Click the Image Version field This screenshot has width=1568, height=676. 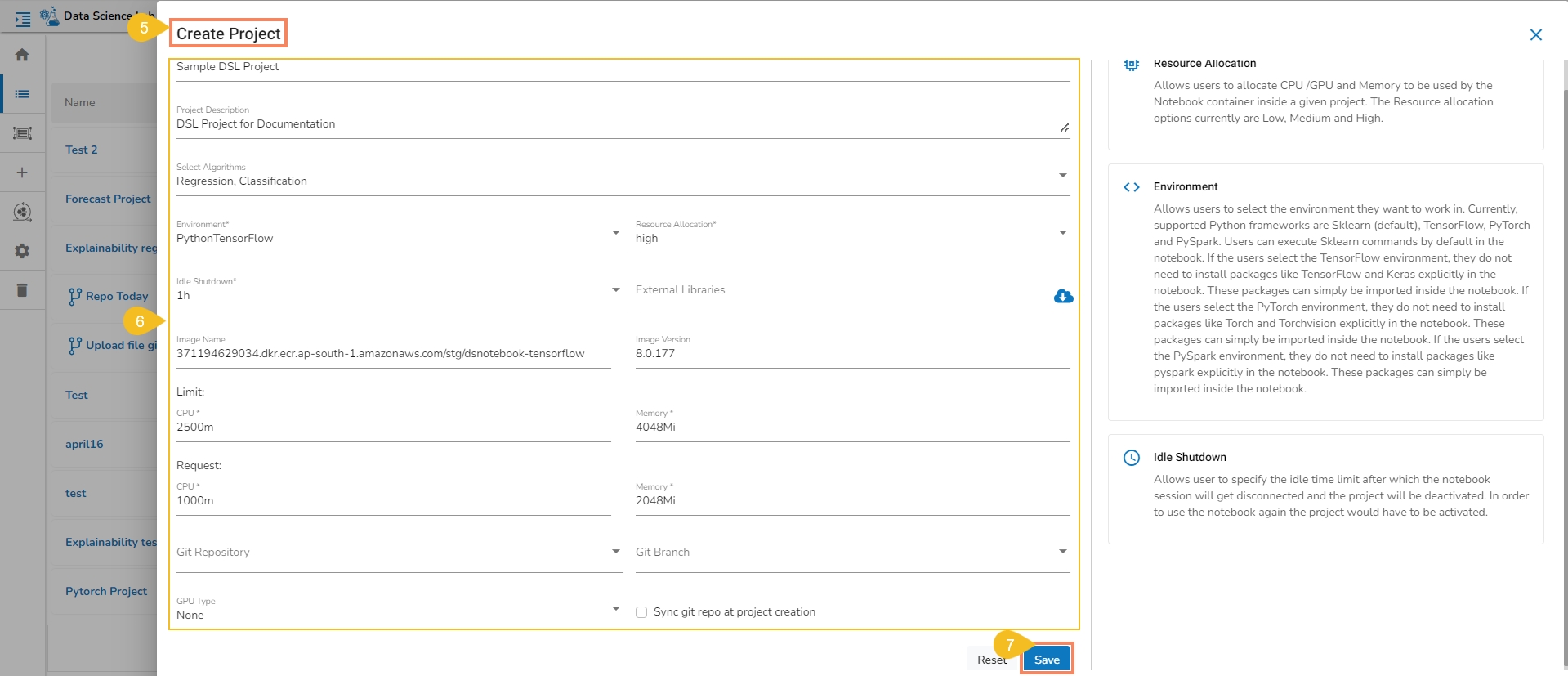pos(852,353)
